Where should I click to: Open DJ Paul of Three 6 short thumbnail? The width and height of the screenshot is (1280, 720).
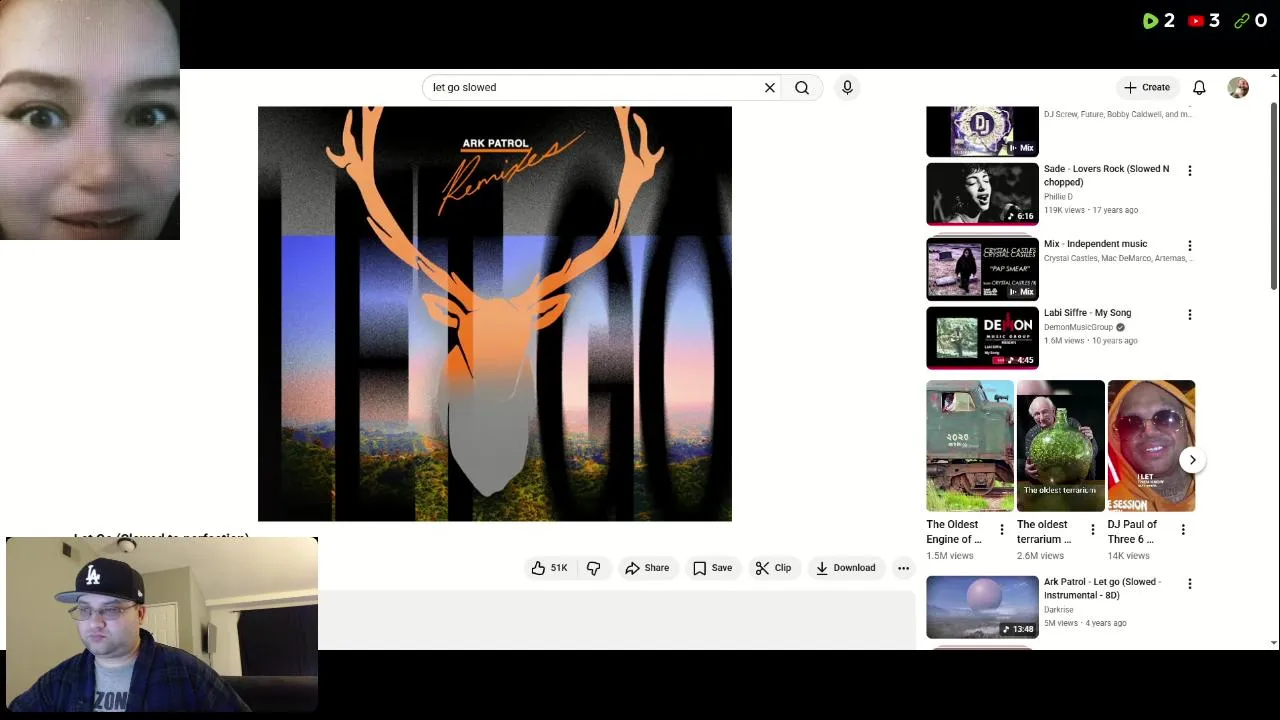coord(1151,446)
